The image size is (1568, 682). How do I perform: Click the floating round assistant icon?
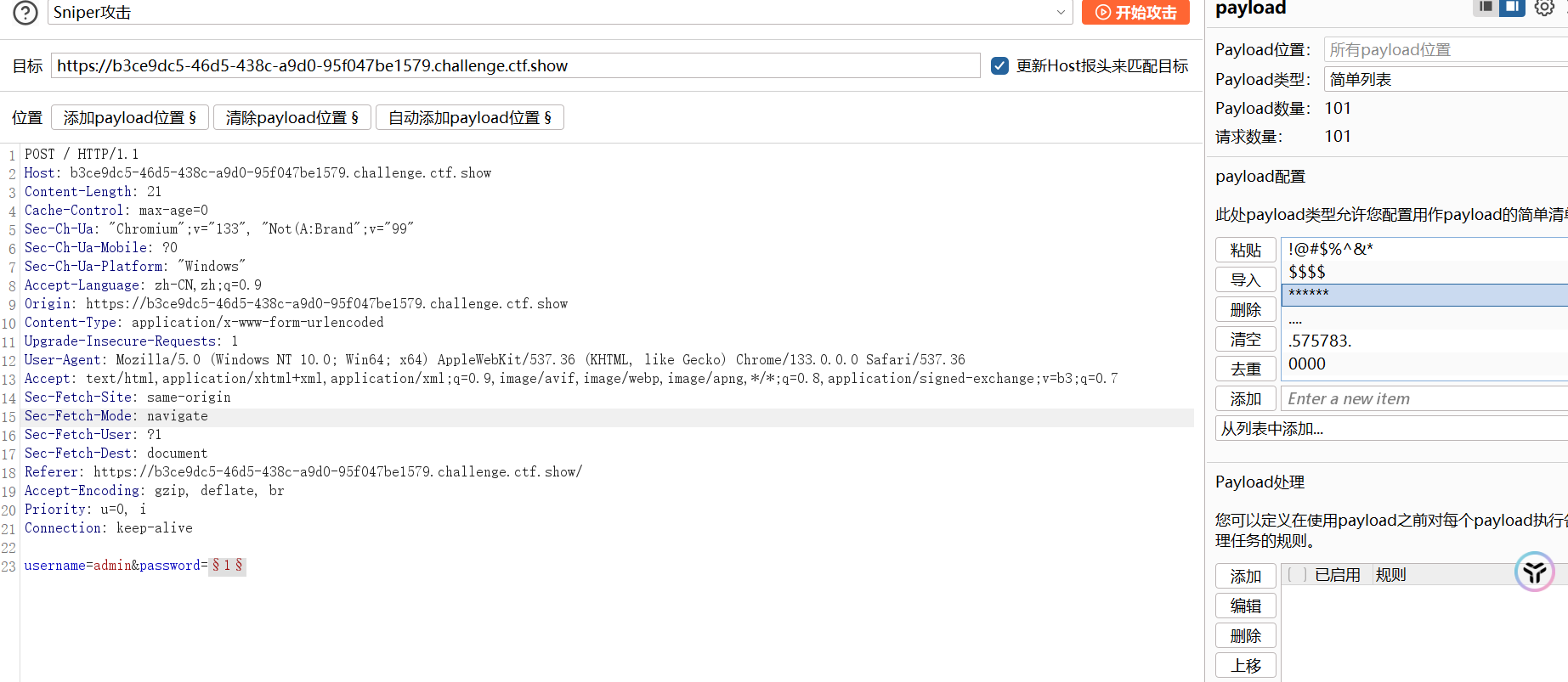coord(1534,572)
